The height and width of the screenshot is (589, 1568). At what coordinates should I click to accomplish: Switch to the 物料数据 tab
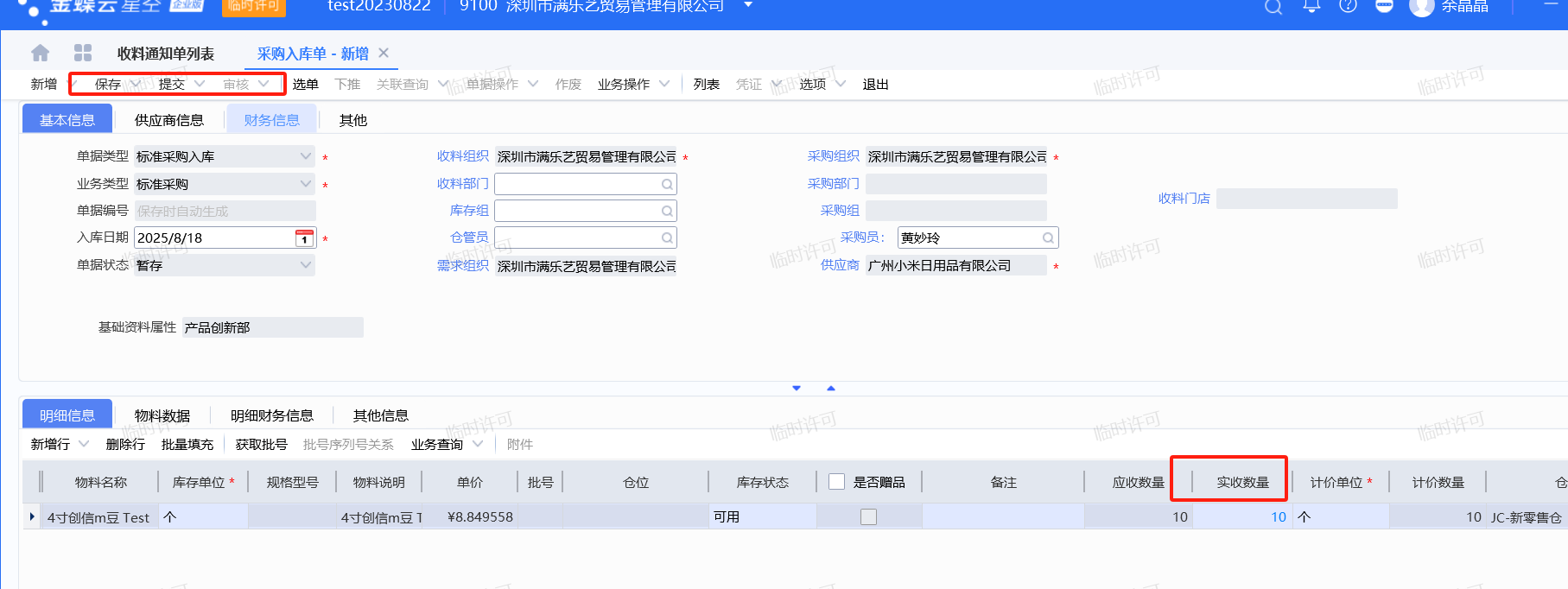pyautogui.click(x=162, y=415)
